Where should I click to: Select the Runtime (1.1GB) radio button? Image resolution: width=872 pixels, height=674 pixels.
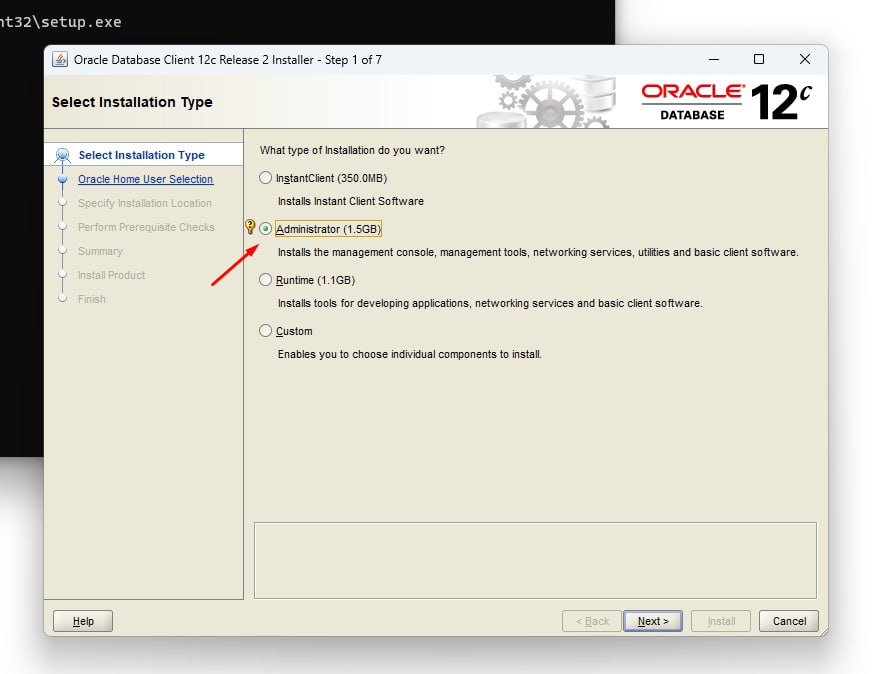265,280
